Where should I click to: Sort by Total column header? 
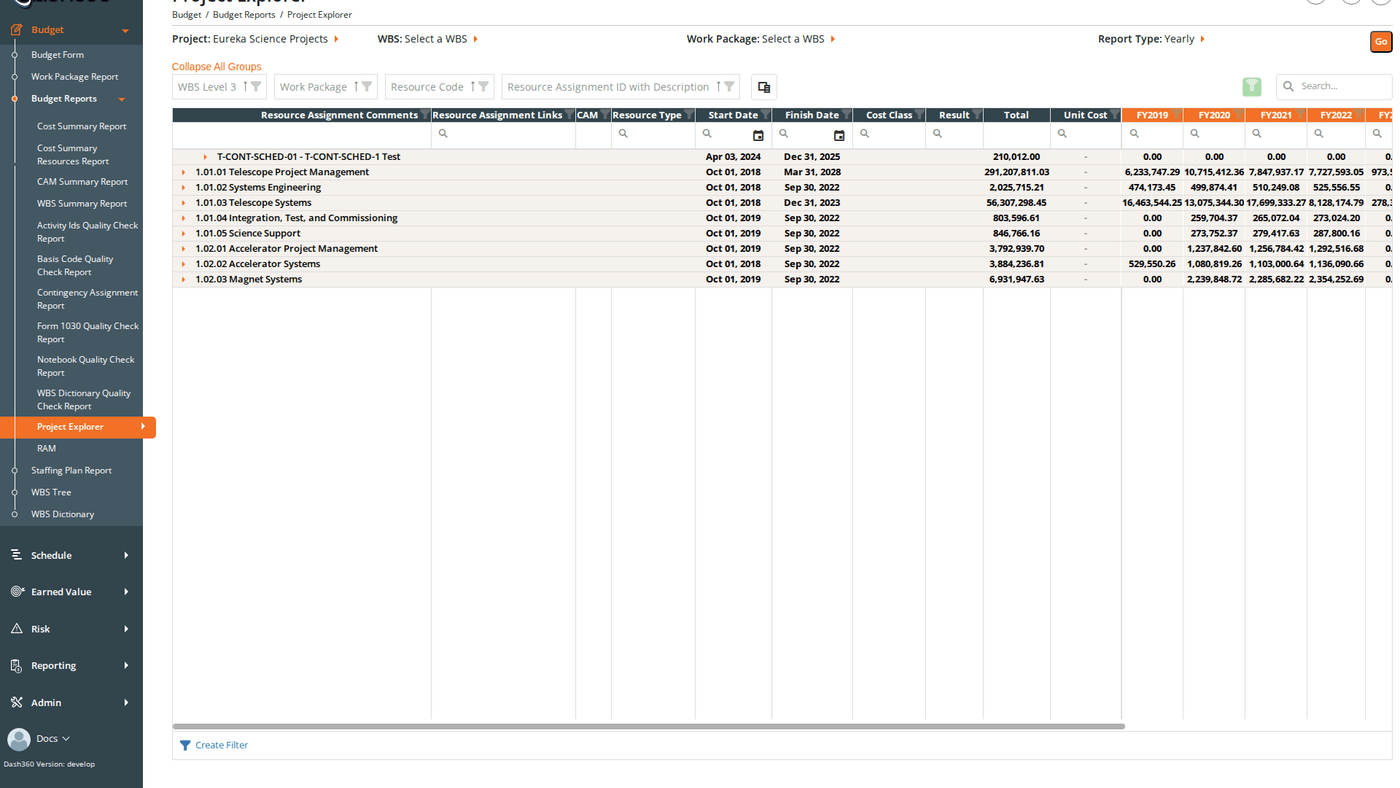(1016, 115)
